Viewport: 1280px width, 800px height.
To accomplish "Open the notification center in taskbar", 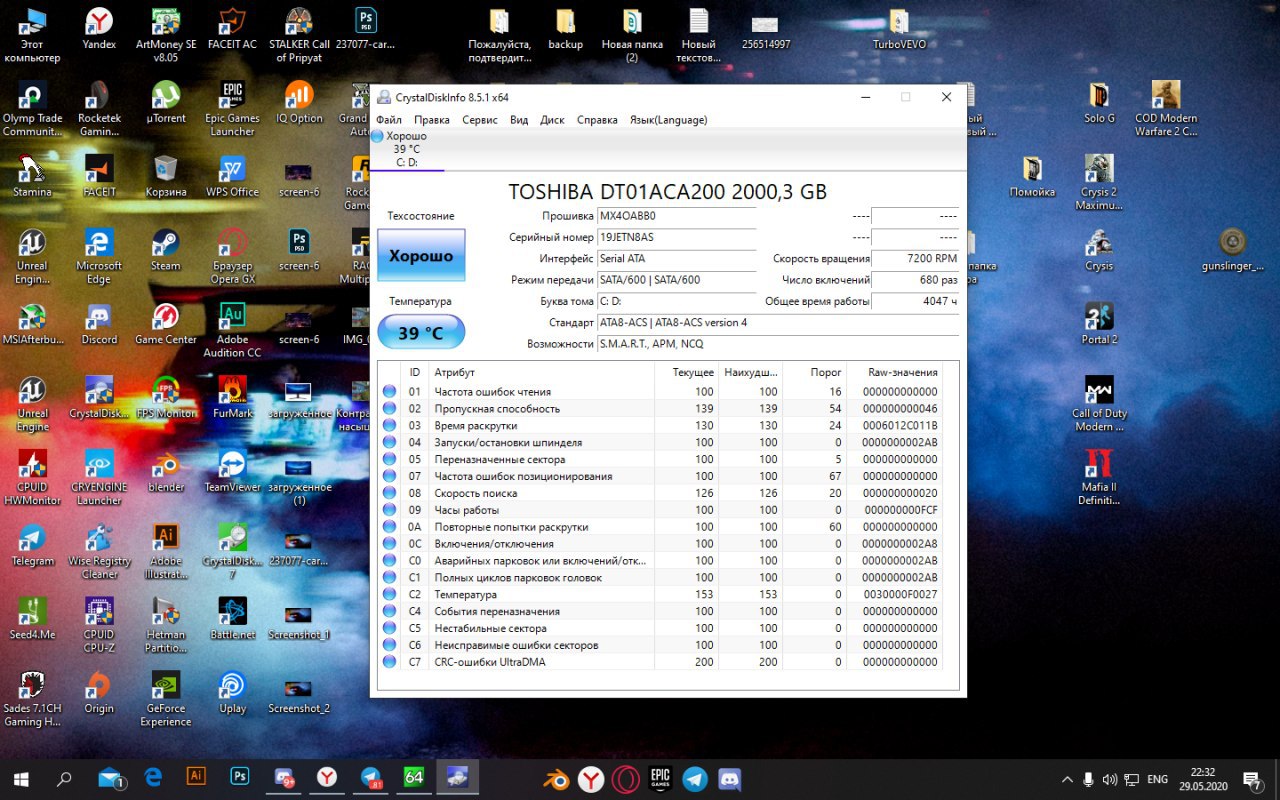I will coord(1251,779).
